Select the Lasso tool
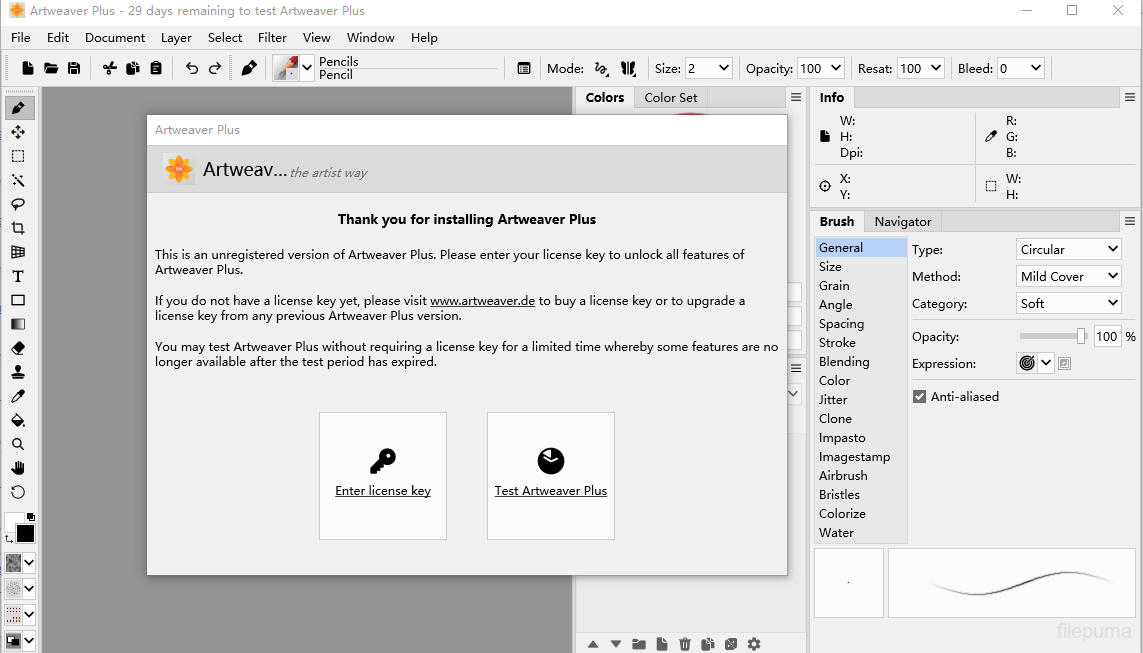 18,204
